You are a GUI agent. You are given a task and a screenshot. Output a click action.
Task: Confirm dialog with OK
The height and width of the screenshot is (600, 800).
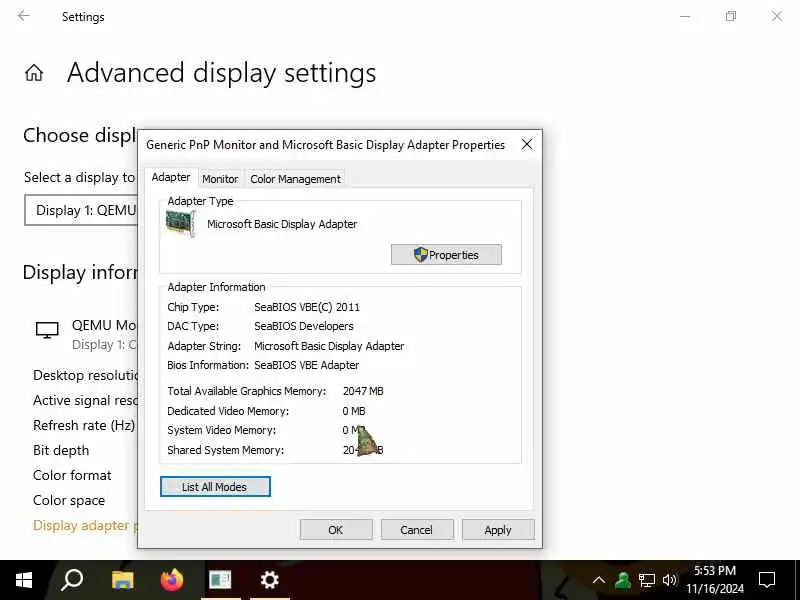pyautogui.click(x=336, y=530)
